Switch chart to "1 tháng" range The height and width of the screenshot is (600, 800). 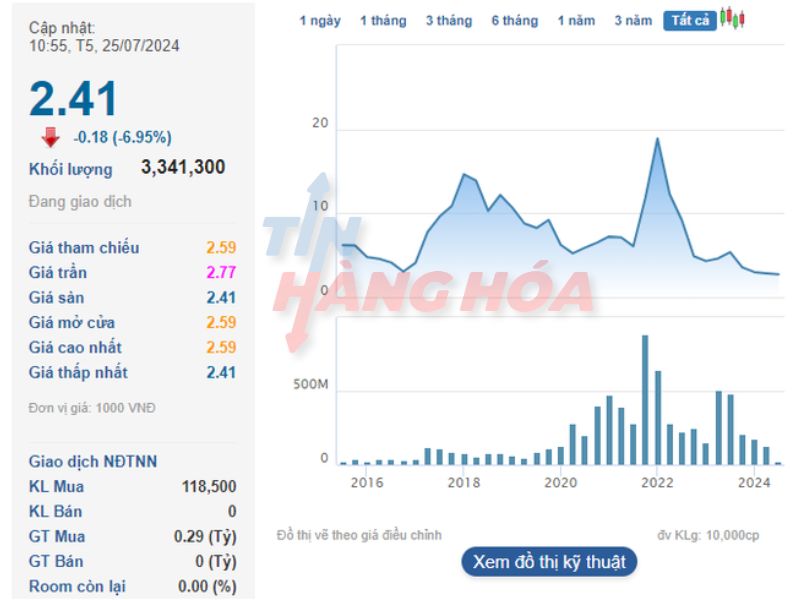[x=383, y=21]
